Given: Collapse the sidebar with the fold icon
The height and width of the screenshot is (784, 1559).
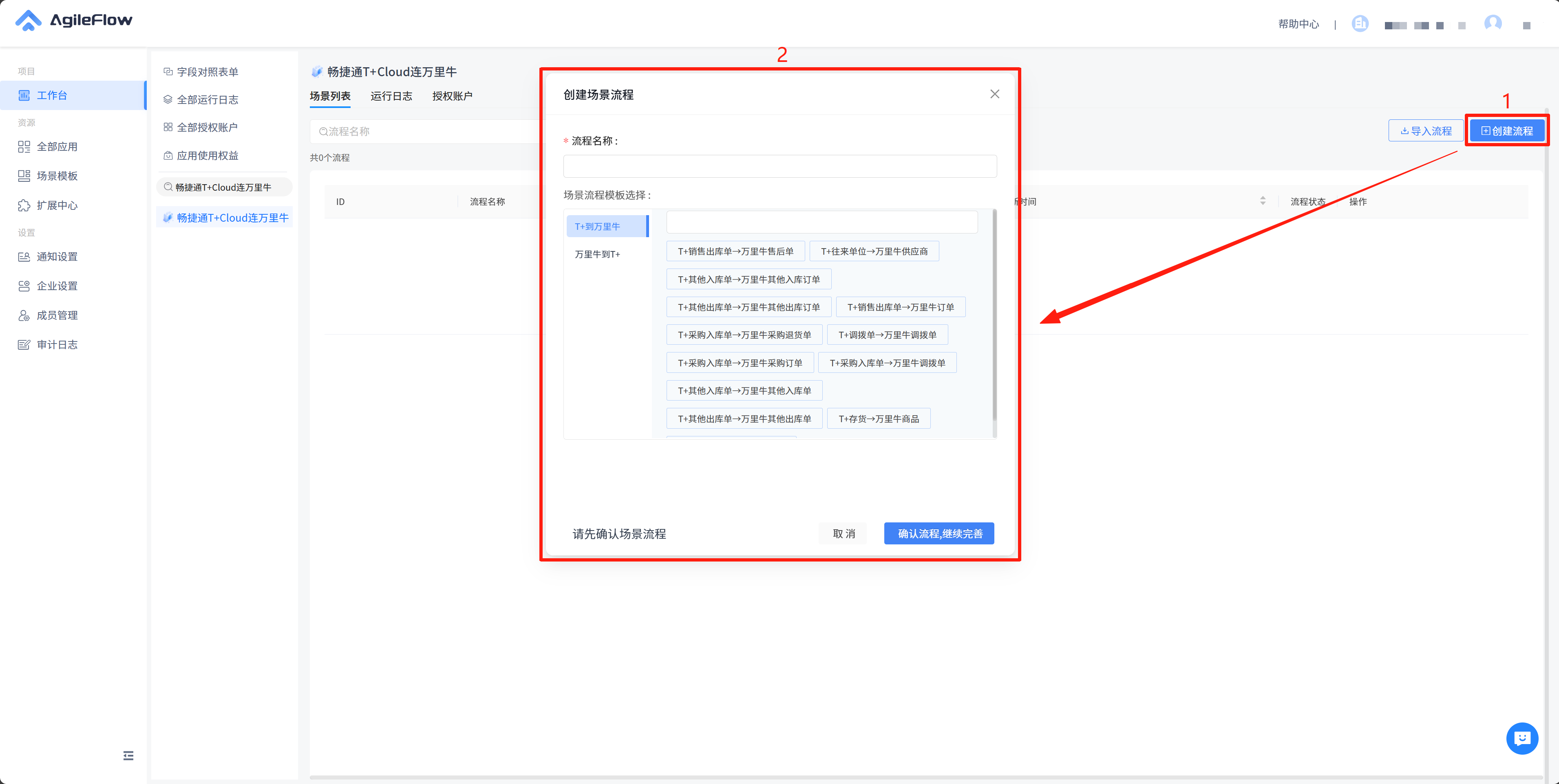Looking at the screenshot, I should coord(128,755).
